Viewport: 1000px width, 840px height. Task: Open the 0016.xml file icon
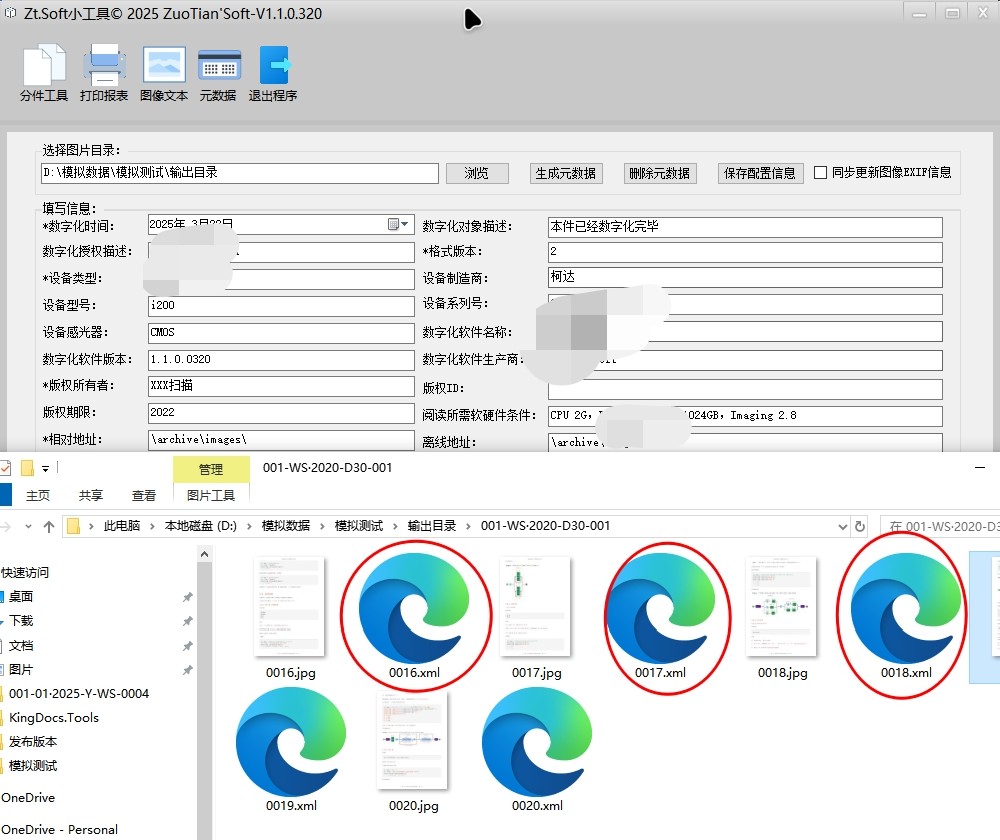click(x=415, y=610)
